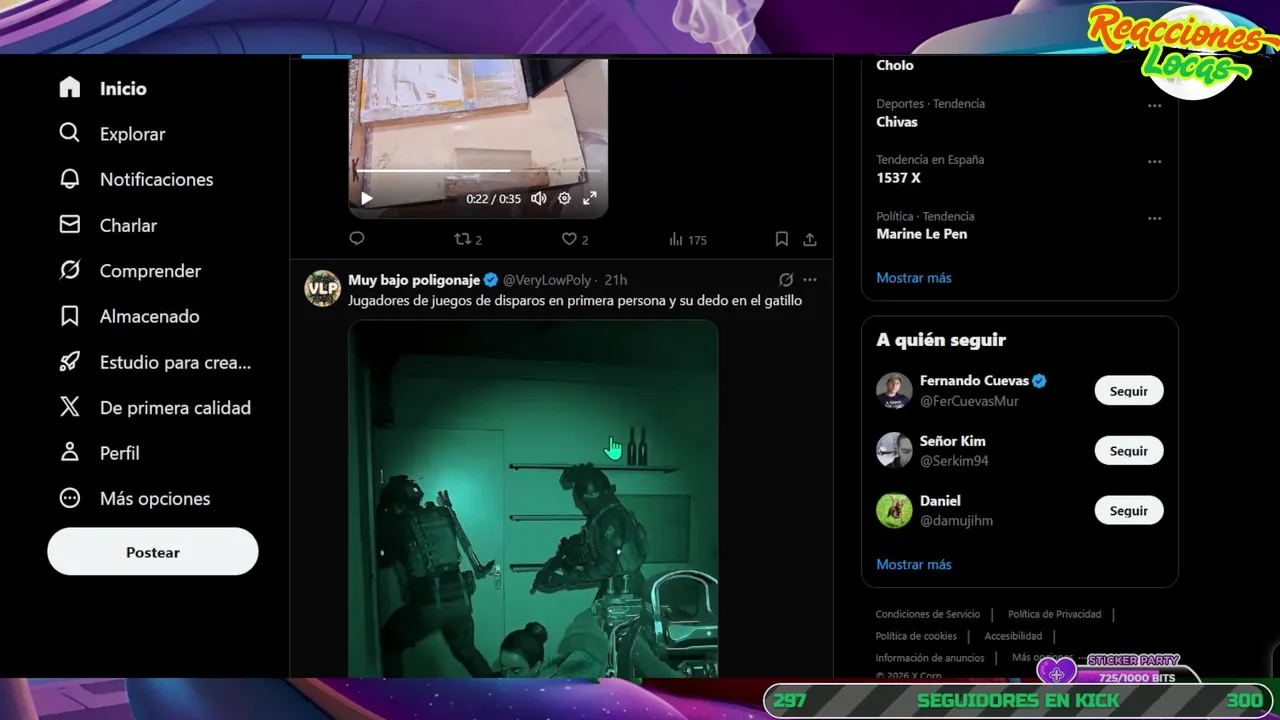Screen dimensions: 1280x720
Task: Open the night-vision soldiers image
Action: point(533,499)
